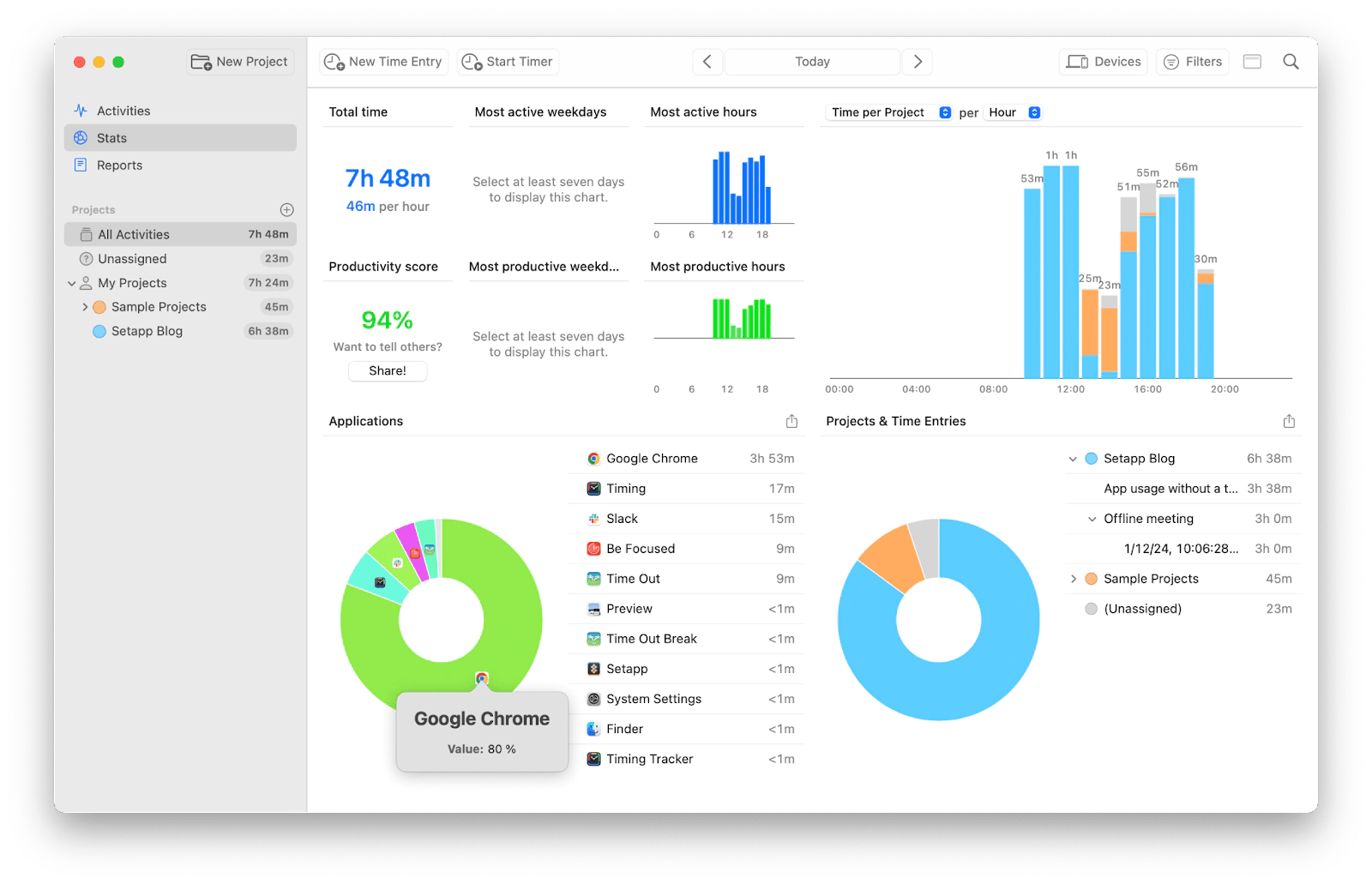
Task: Click the search magnifier icon
Action: [1291, 62]
